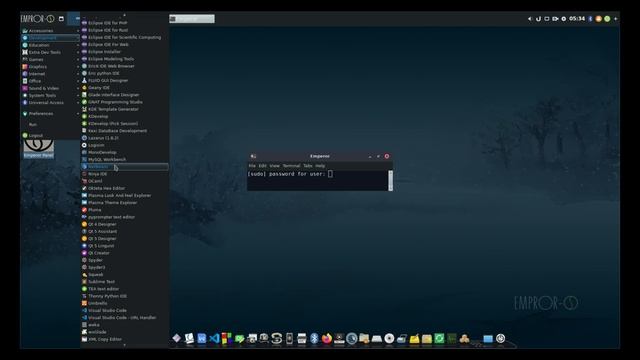Click the EMPROR-OS logo in the top panel
640x360 pixels.
click(x=38, y=19)
